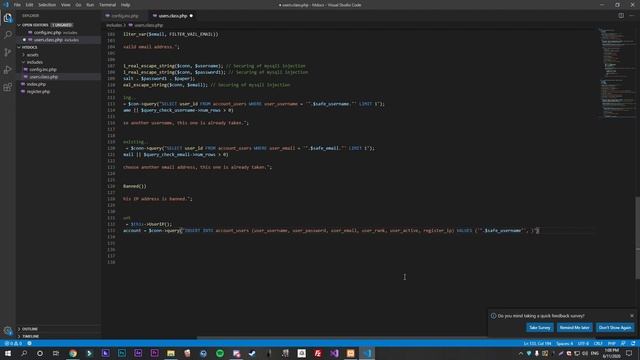Open the Terminal menu
This screenshot has height=360, width=640.
click(x=107, y=5)
